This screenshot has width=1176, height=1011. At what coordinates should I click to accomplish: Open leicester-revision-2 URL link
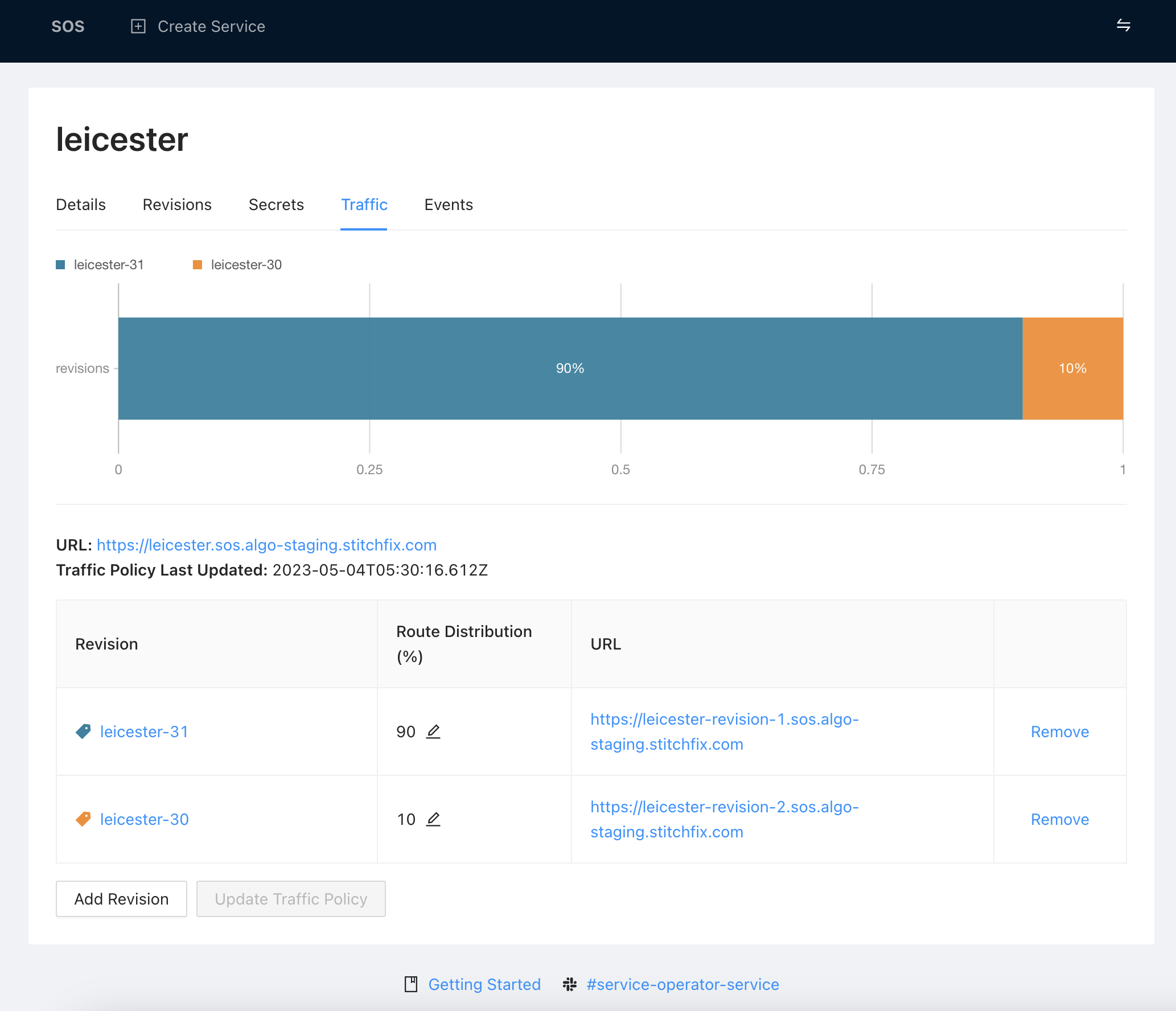tap(725, 819)
